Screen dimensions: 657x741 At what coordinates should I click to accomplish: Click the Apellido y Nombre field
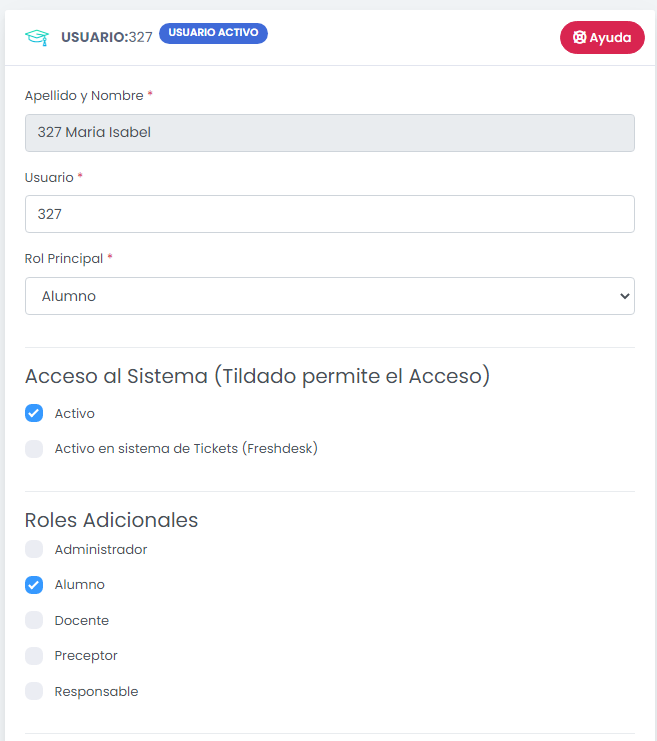click(329, 132)
